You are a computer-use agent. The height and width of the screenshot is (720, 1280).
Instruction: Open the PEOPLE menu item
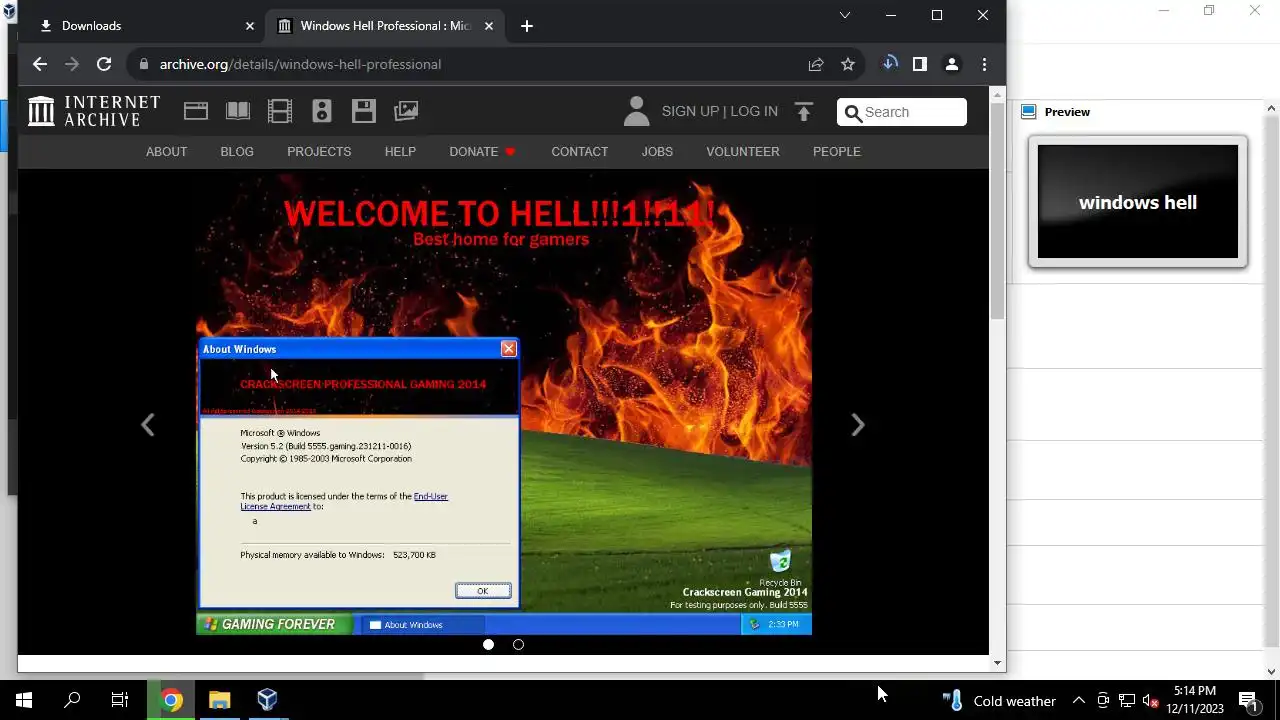click(837, 152)
